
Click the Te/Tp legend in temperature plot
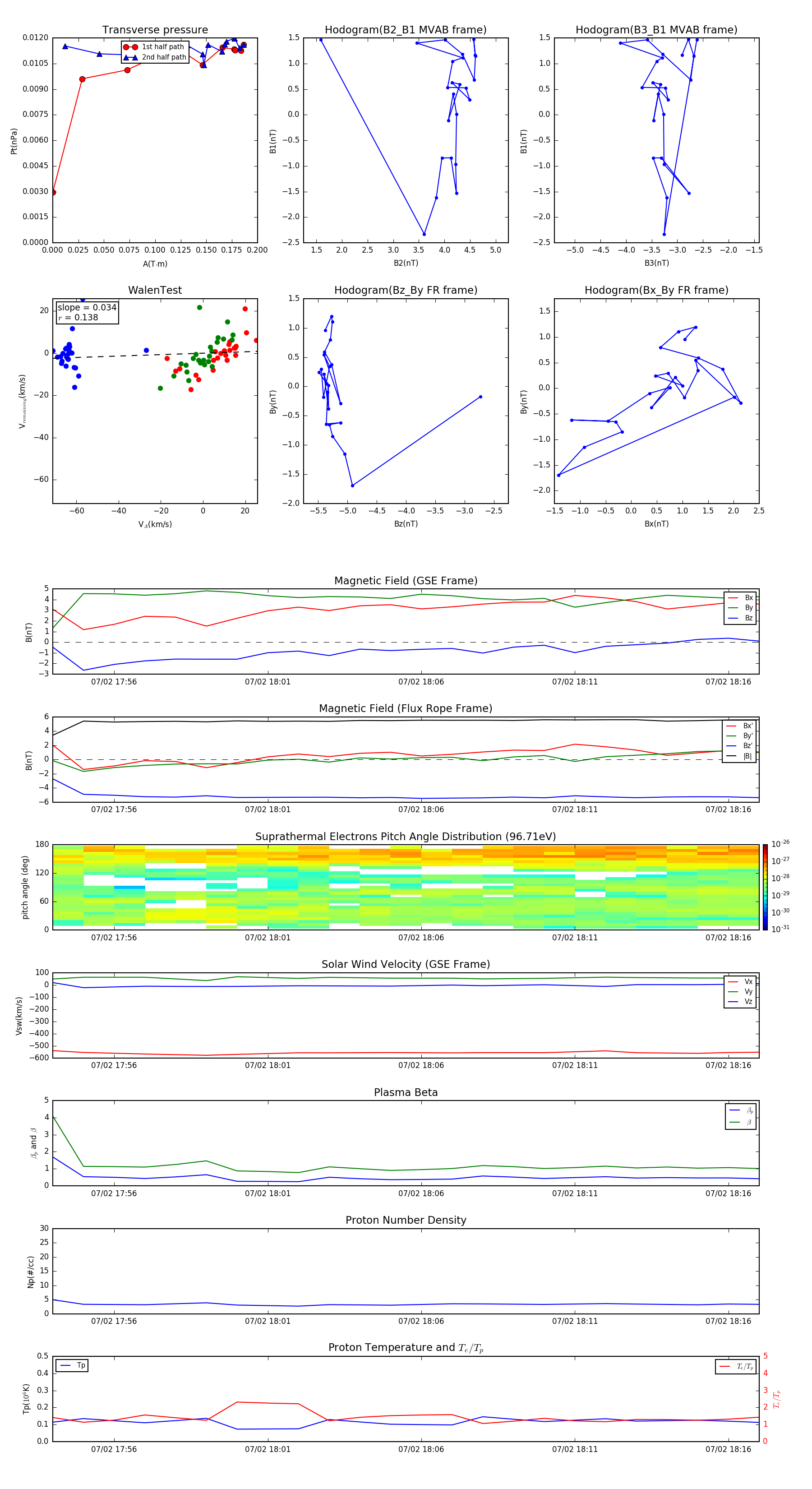pyautogui.click(x=736, y=1366)
